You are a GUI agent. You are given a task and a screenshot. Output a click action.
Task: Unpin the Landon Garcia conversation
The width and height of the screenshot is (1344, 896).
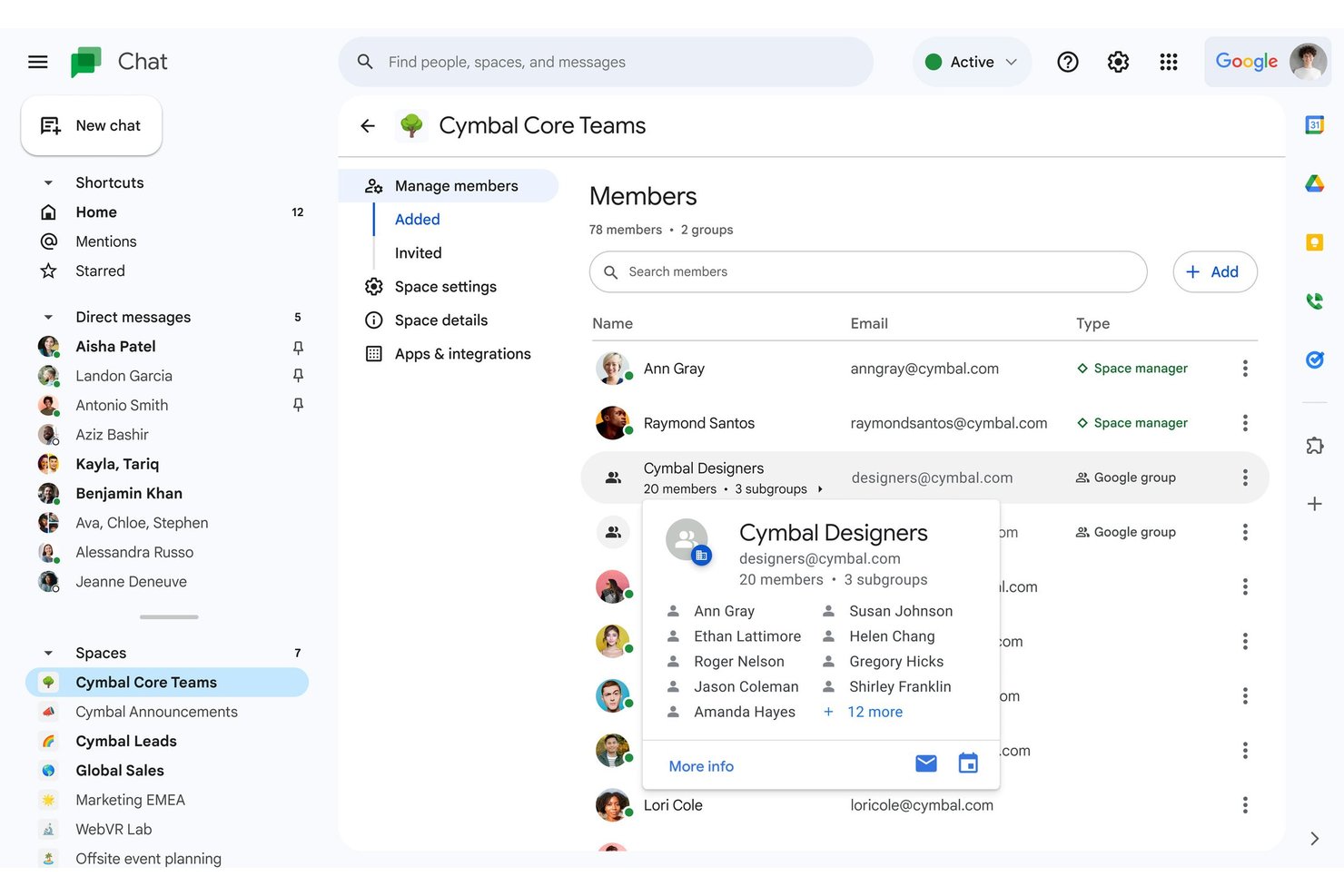[x=298, y=376]
